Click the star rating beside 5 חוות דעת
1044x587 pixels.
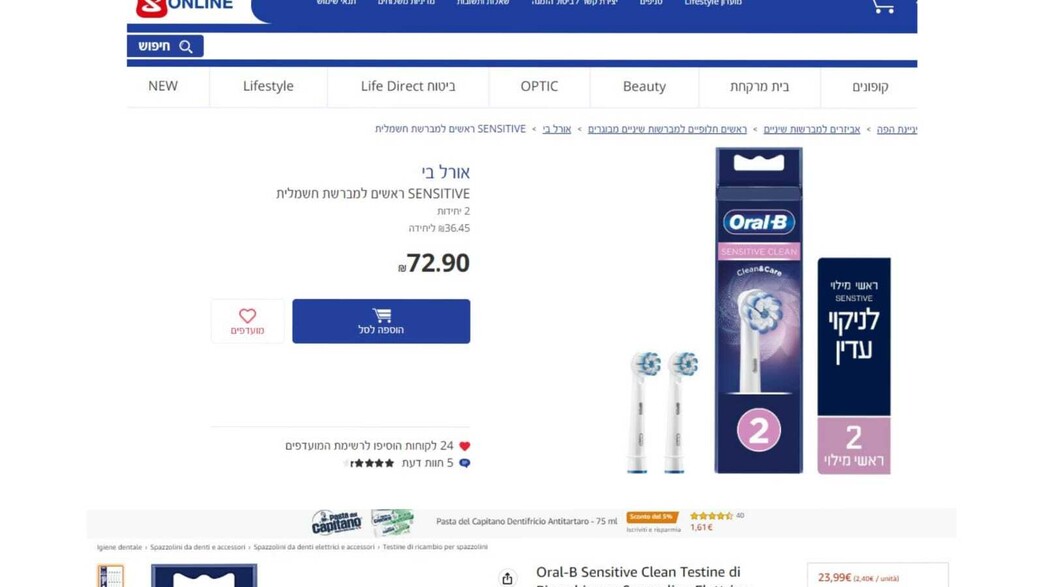tap(370, 463)
